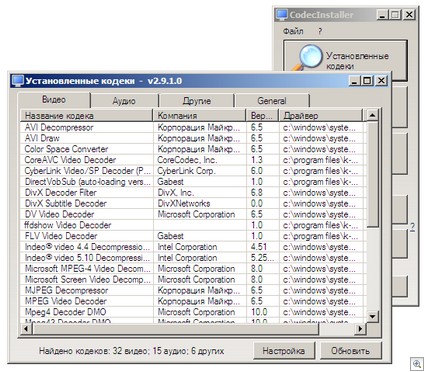Select MPEG Video Decoder row

point(194,301)
